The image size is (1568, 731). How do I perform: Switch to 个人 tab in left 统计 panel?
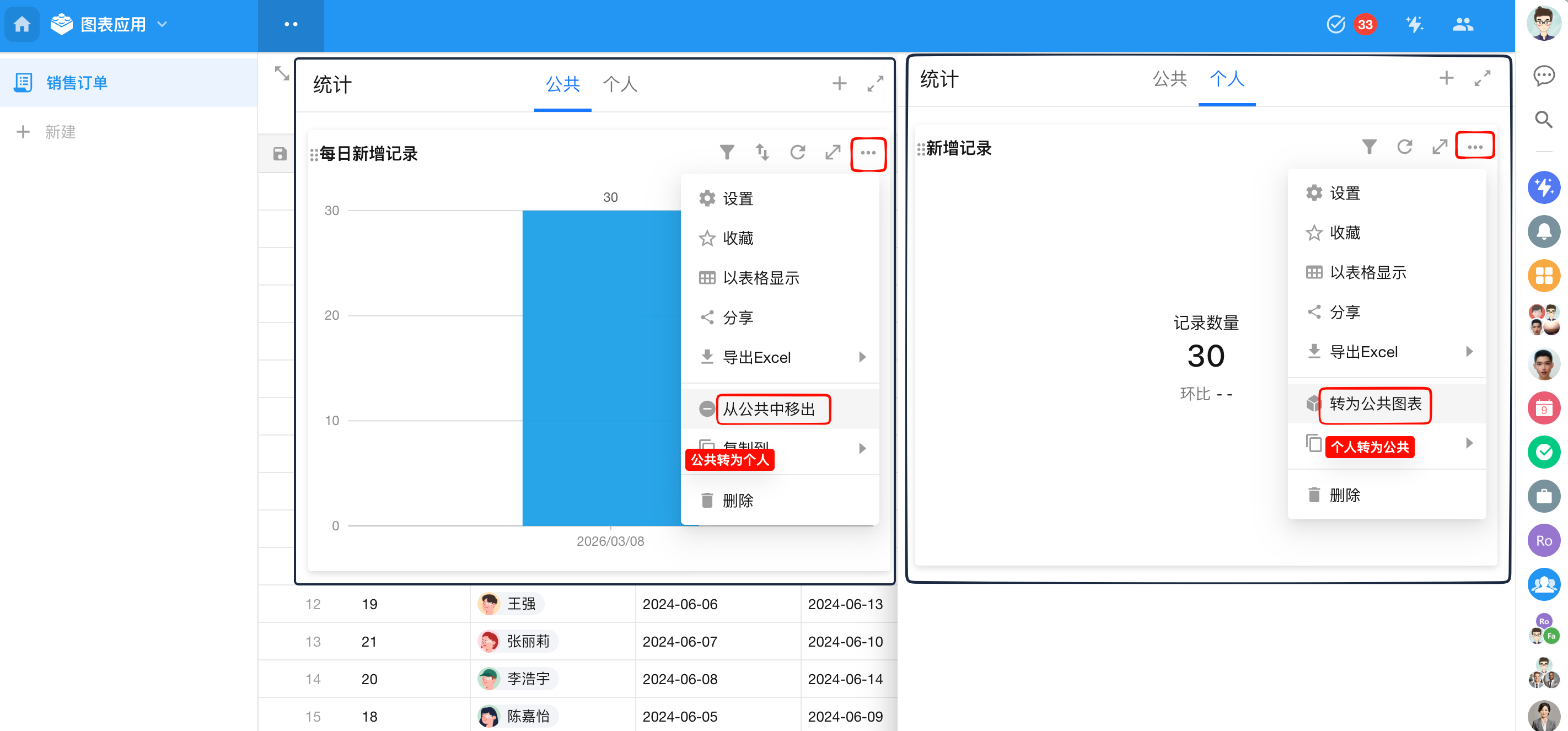click(x=620, y=84)
